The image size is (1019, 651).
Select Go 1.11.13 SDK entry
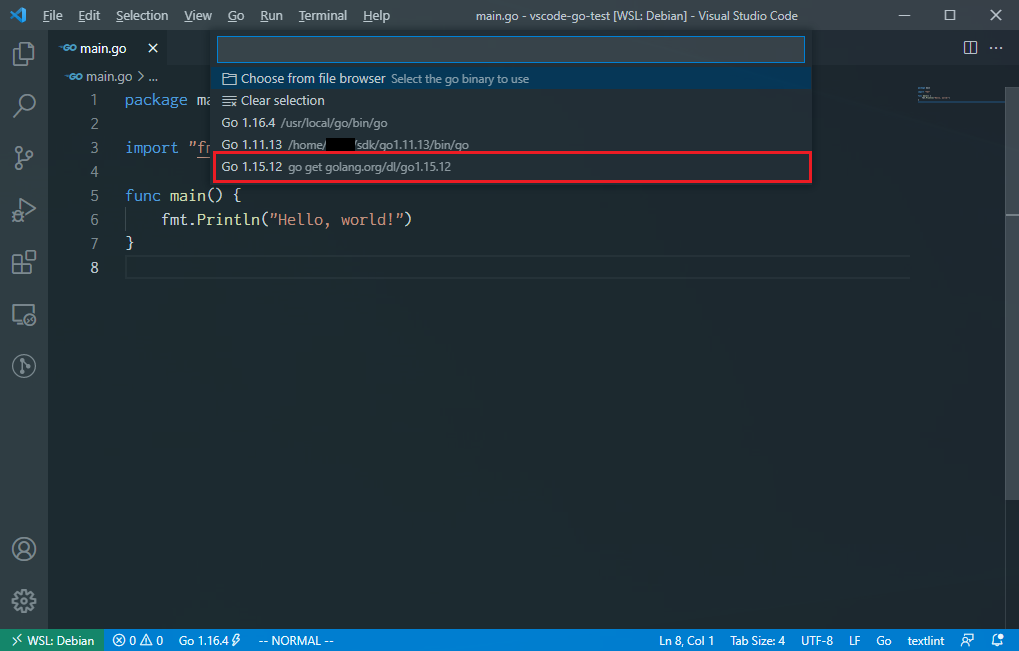coord(344,144)
